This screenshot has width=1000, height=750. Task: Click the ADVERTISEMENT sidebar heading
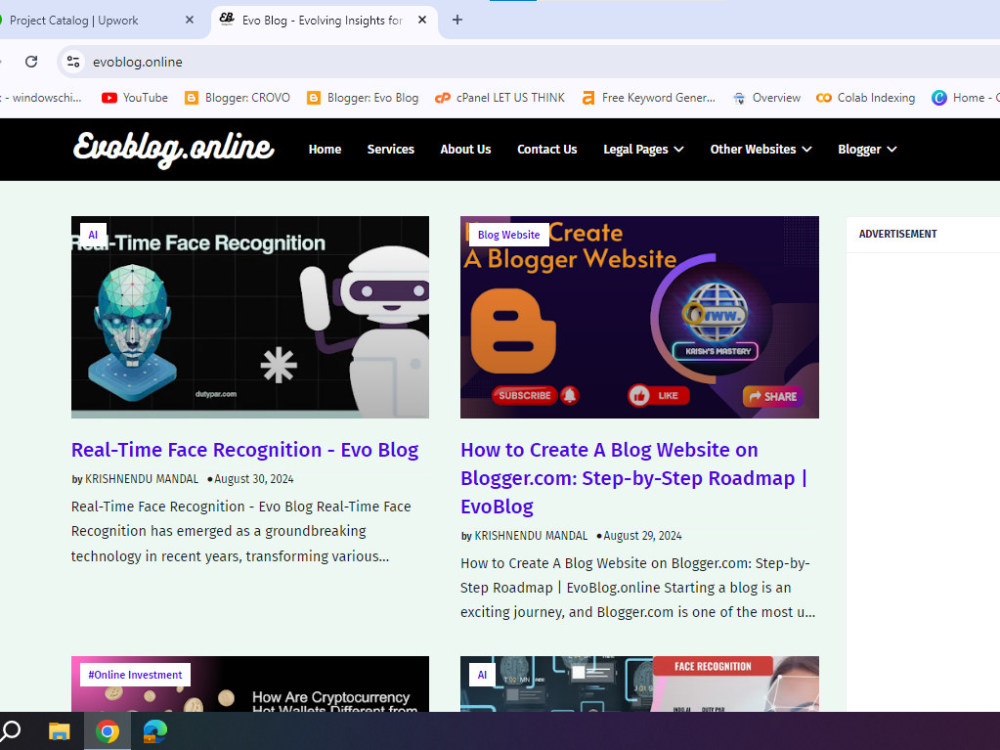(x=897, y=234)
